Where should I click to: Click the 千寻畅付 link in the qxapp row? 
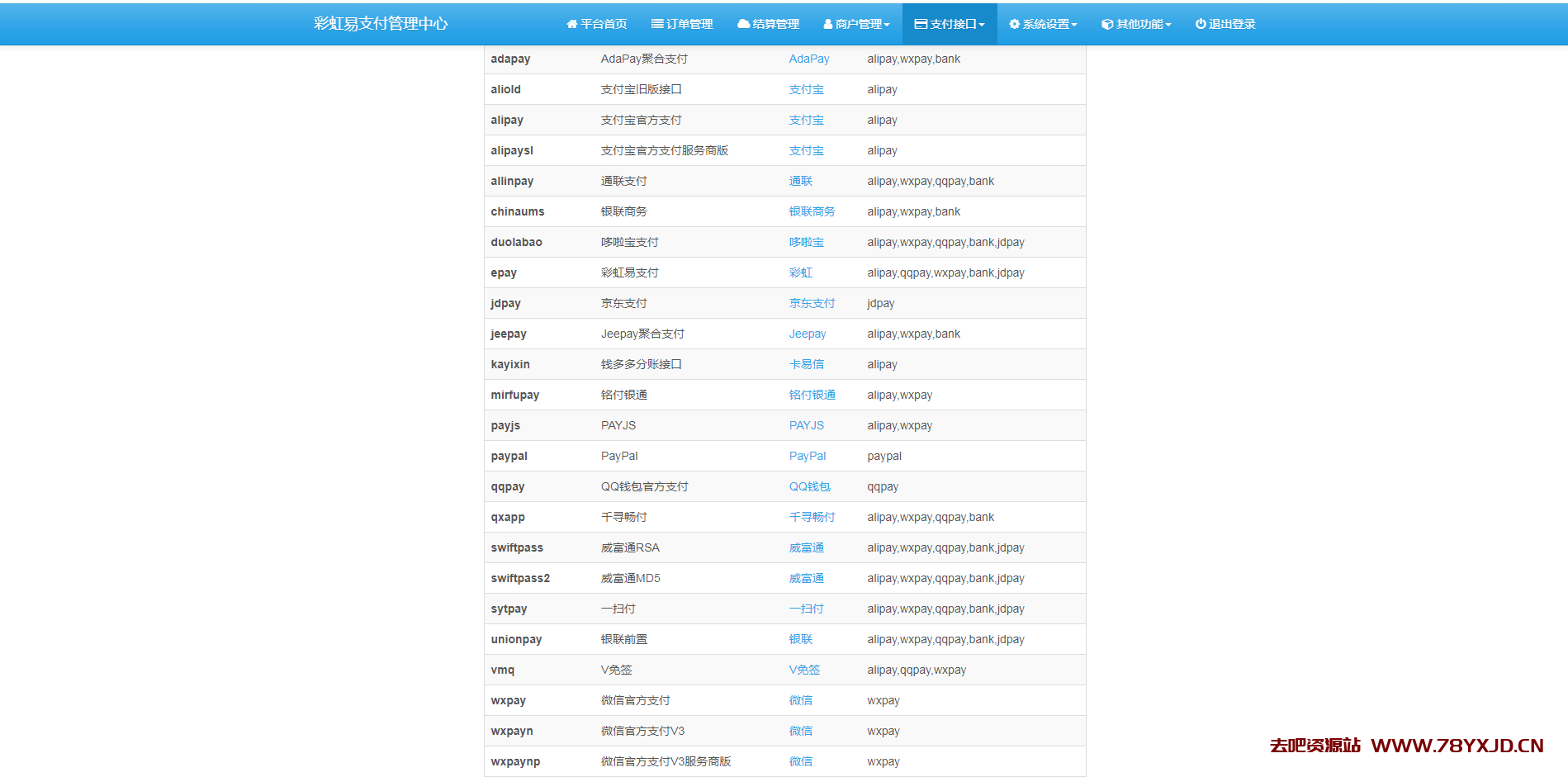[812, 517]
